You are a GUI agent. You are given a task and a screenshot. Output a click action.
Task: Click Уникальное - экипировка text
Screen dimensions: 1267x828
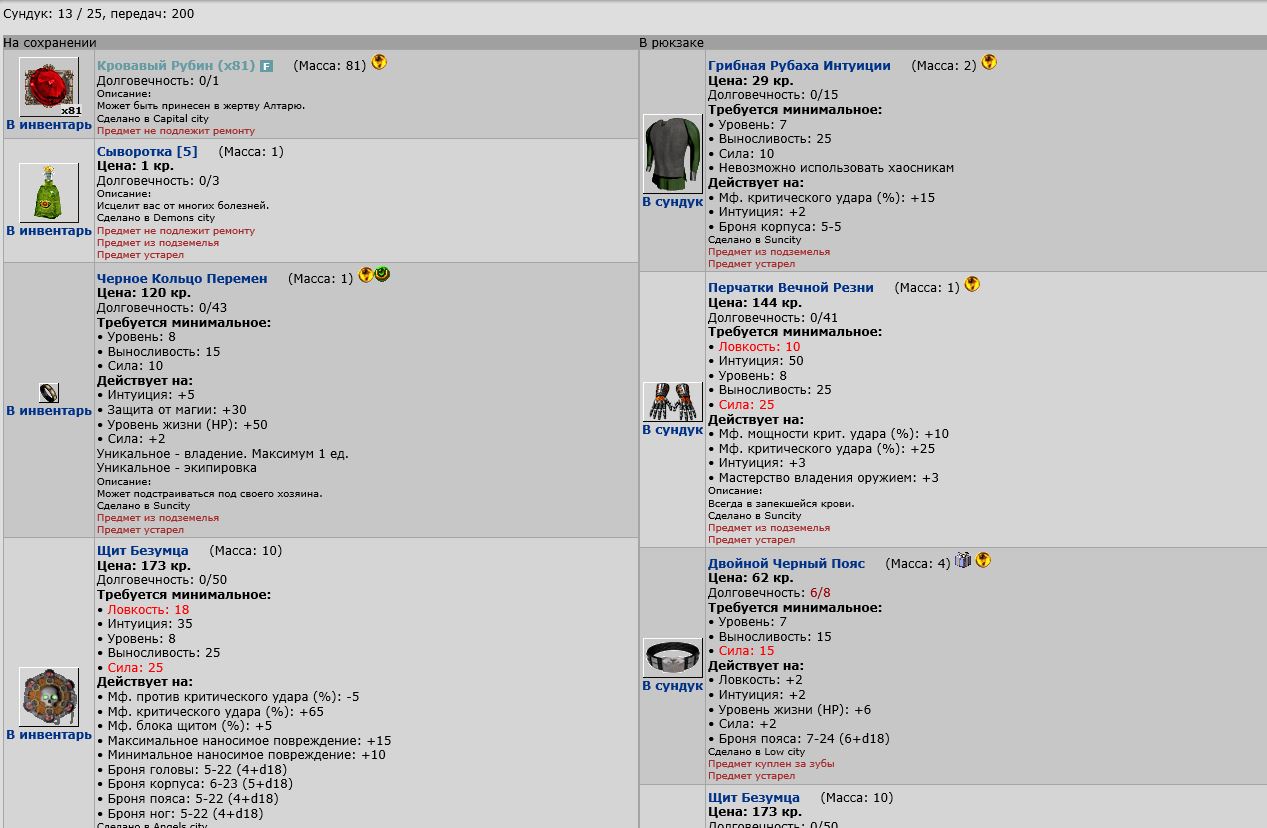coord(177,468)
